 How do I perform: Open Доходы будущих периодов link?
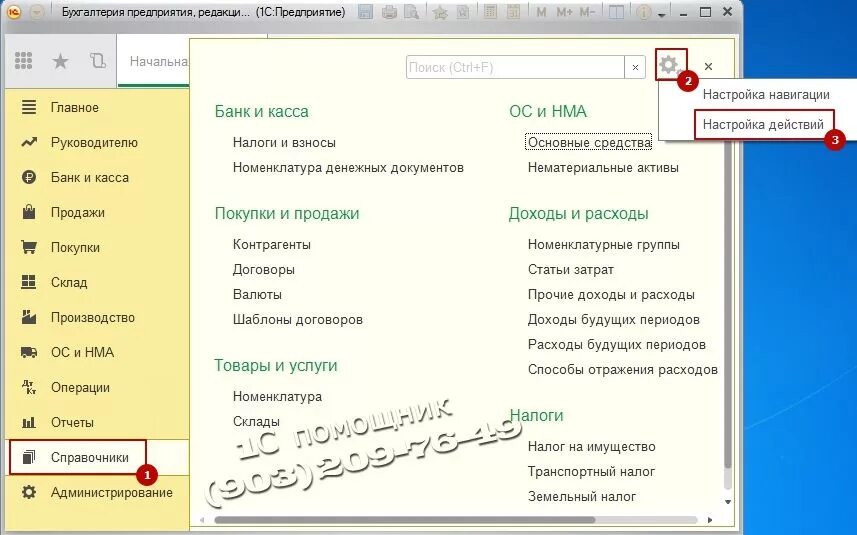coord(613,320)
